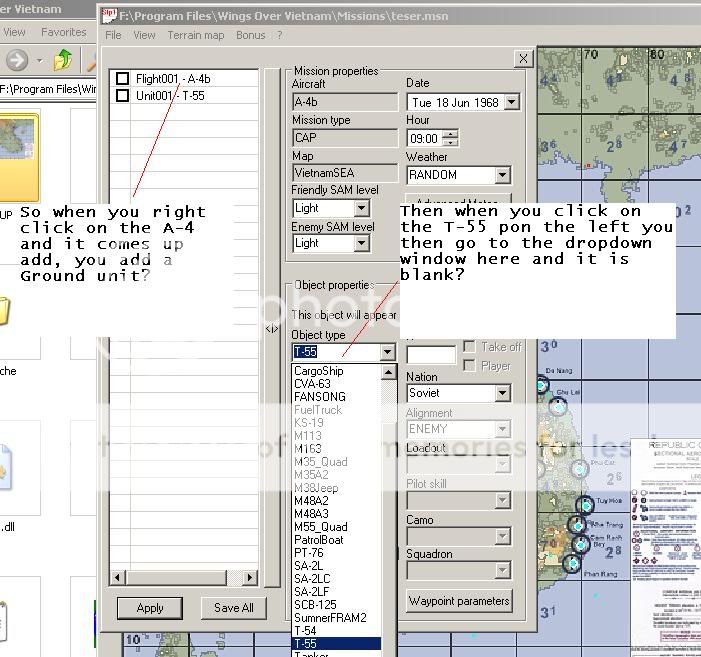Click the Mission type CAP field

coord(345,138)
